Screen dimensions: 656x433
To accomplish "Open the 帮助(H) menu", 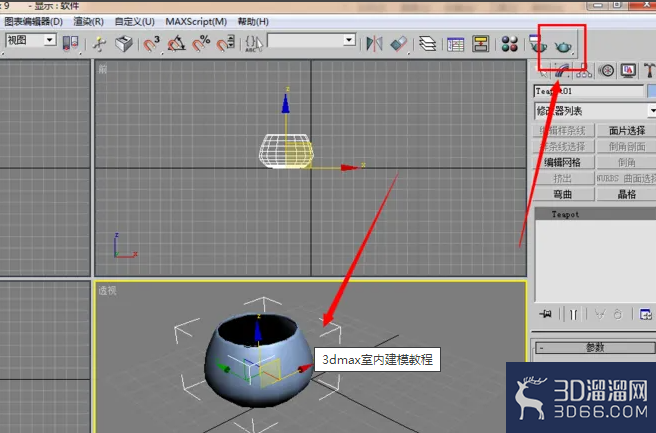I will pos(253,21).
